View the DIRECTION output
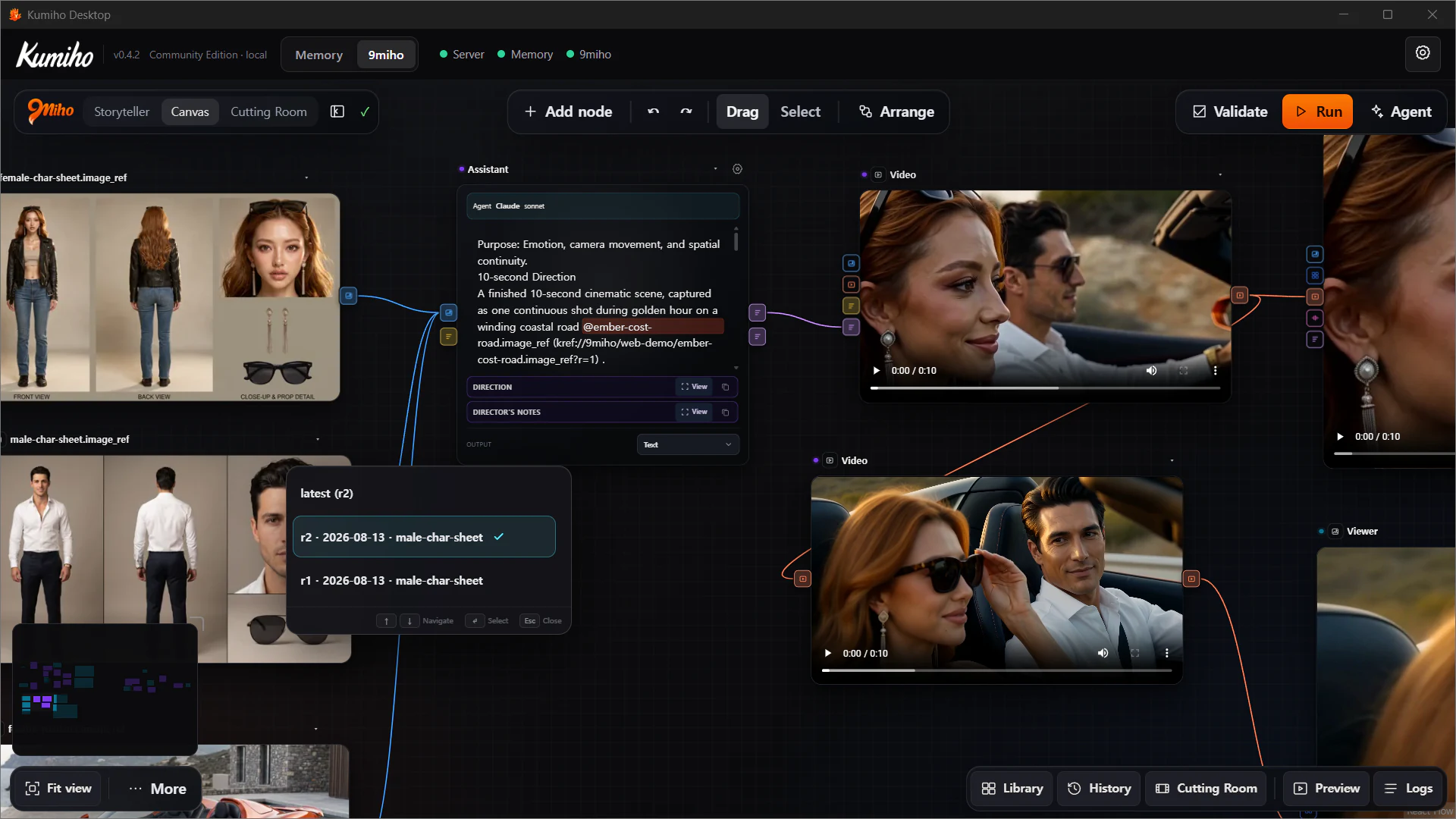Viewport: 1456px width, 819px height. tap(694, 387)
